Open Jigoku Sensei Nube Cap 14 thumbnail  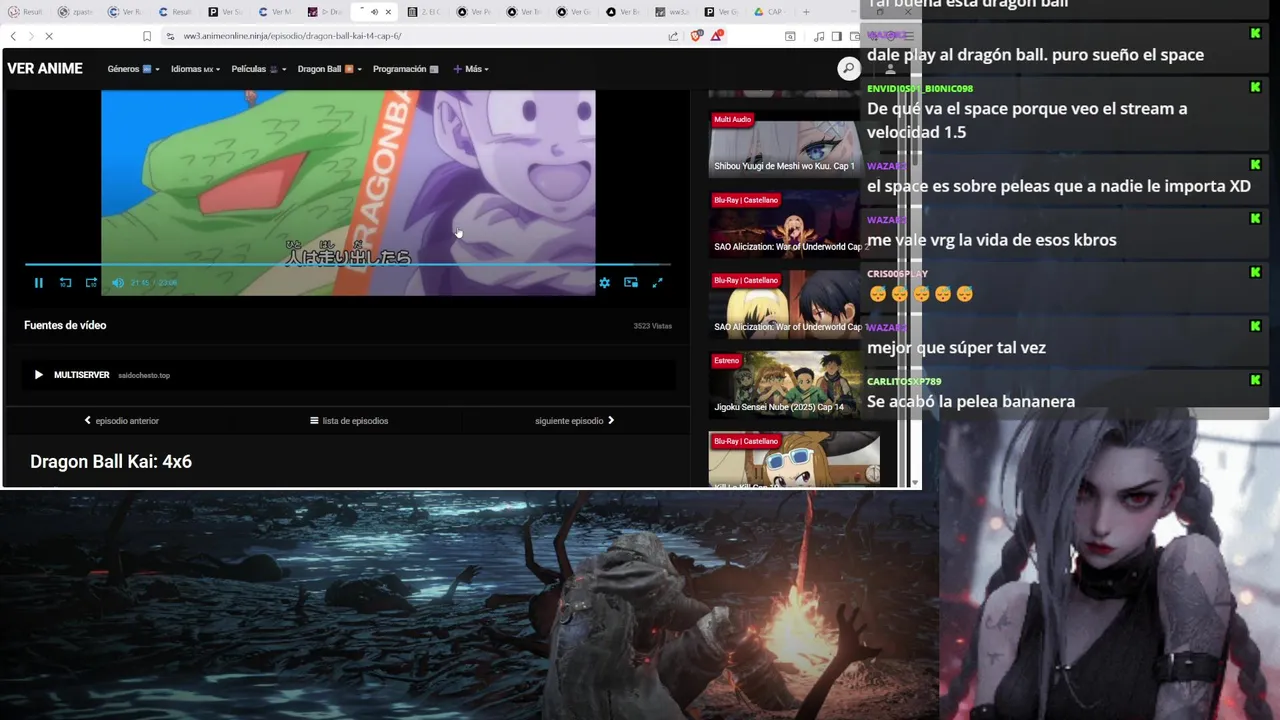(x=784, y=385)
